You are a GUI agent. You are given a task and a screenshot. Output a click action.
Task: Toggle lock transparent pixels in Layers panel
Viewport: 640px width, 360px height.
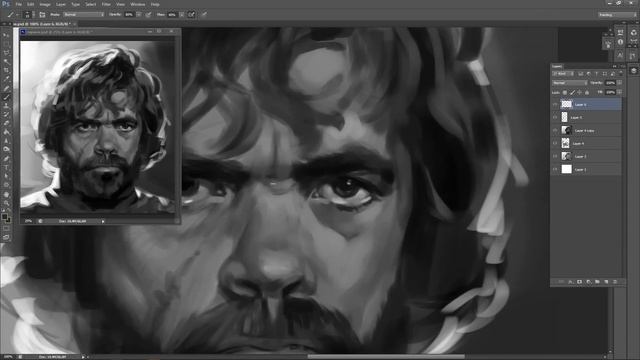[564, 93]
